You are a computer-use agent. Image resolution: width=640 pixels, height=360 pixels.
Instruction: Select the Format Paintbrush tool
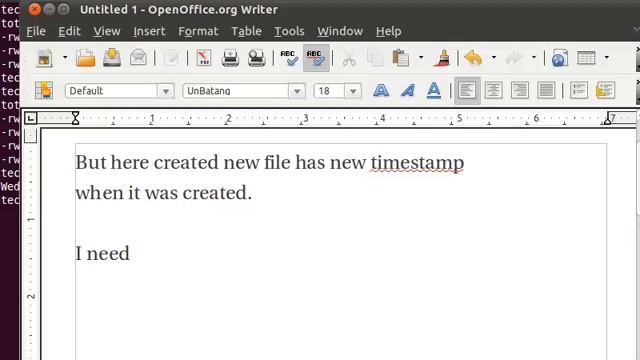point(443,58)
